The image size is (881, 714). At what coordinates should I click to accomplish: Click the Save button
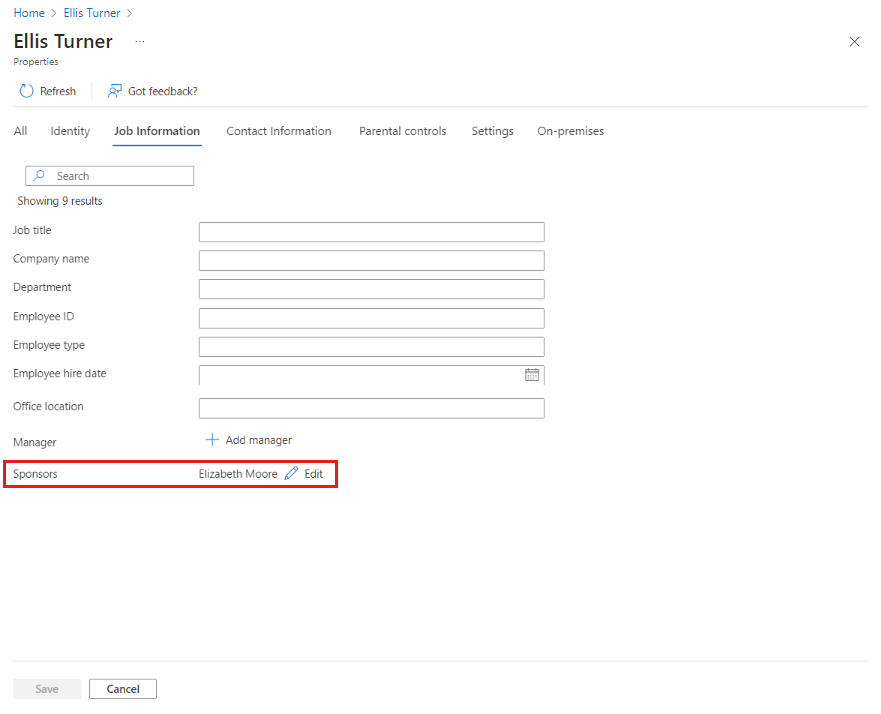[46, 688]
